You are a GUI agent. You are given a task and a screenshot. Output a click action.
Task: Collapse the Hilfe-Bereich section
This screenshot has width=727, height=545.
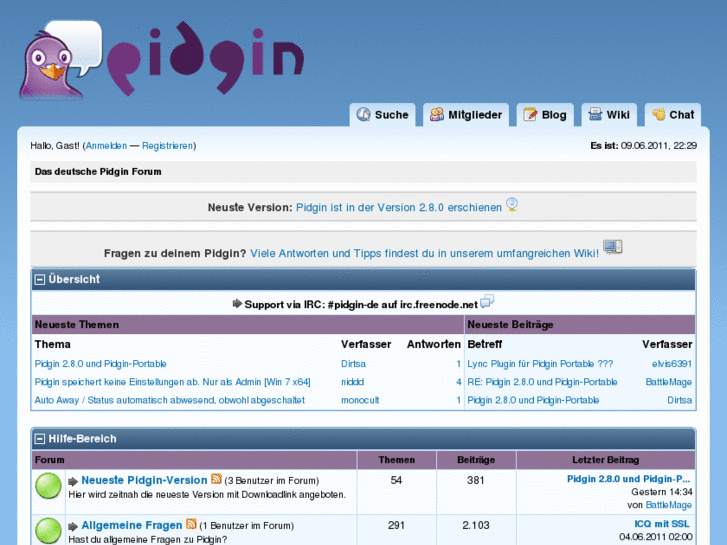click(40, 438)
